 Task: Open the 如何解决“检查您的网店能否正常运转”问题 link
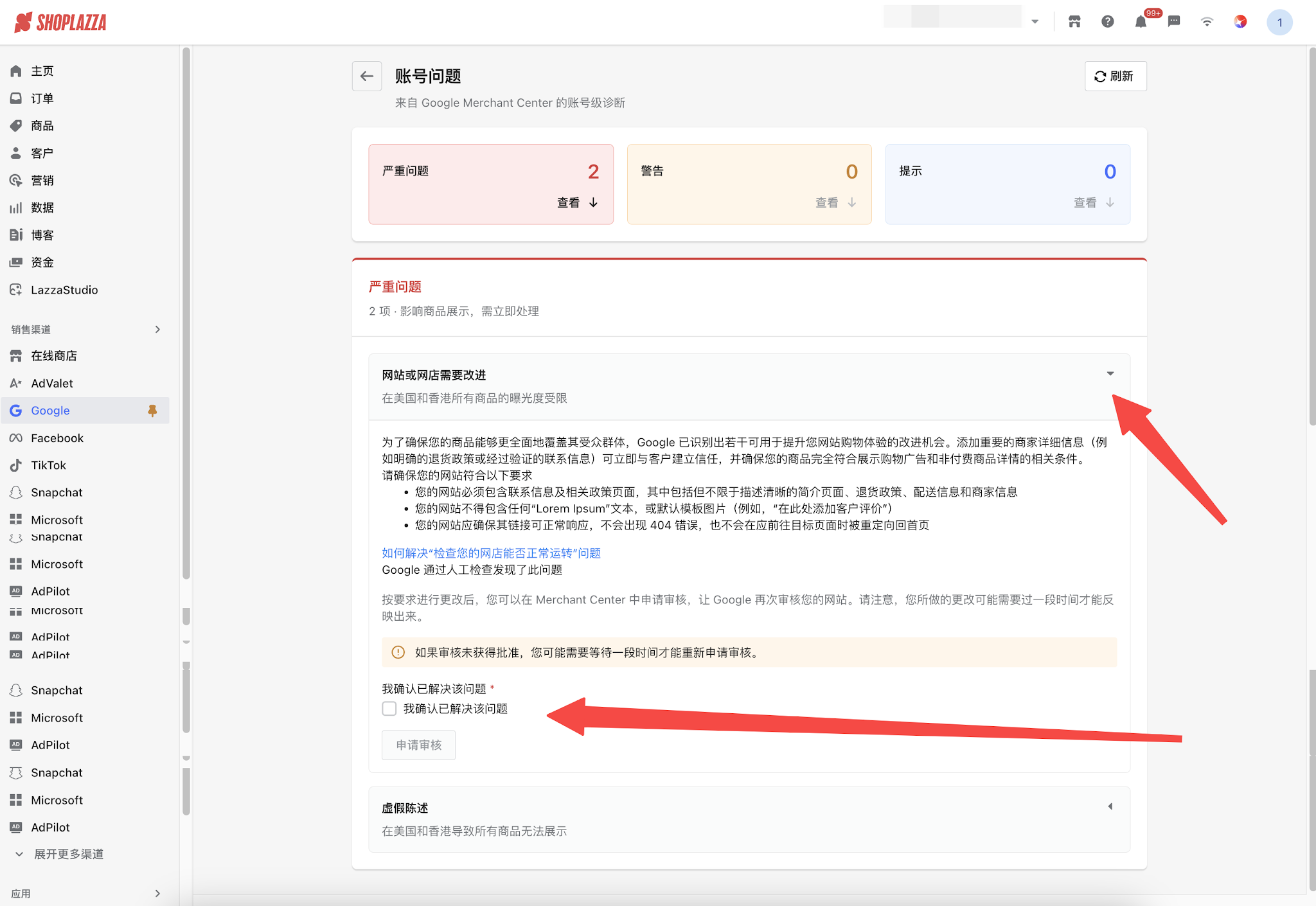(491, 553)
